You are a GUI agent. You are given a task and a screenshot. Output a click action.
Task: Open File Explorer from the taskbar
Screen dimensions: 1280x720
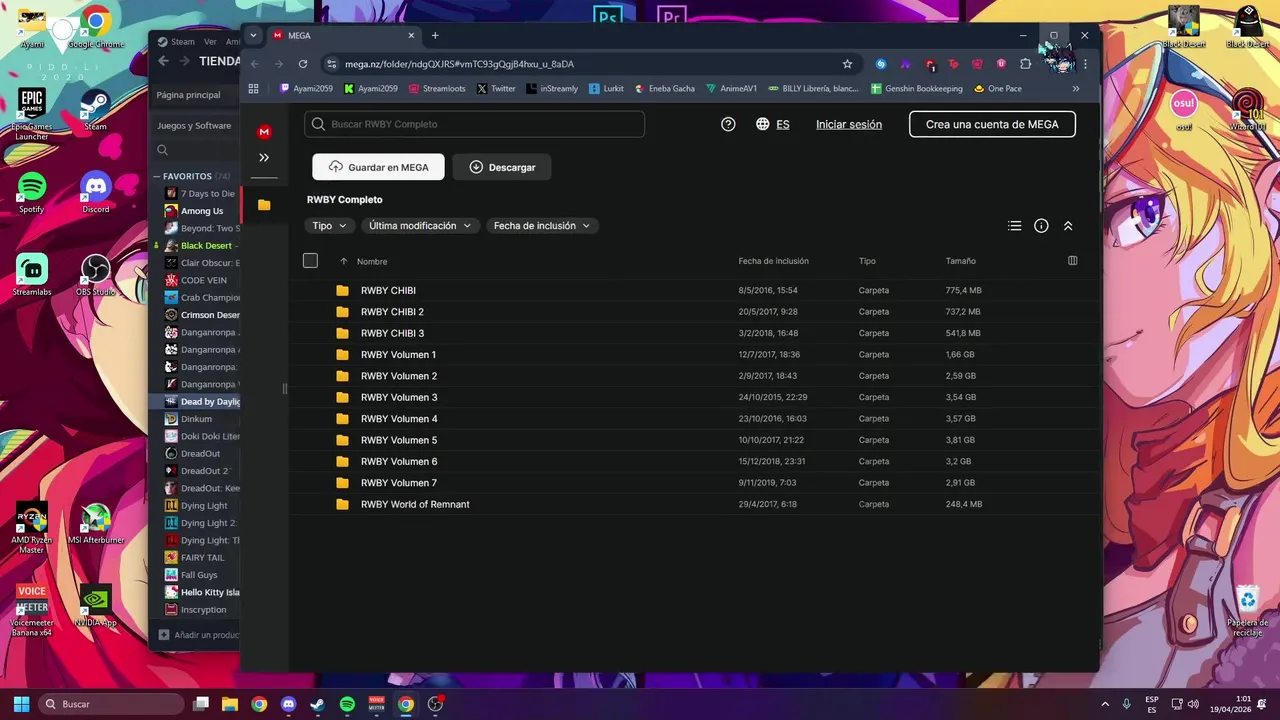click(230, 704)
